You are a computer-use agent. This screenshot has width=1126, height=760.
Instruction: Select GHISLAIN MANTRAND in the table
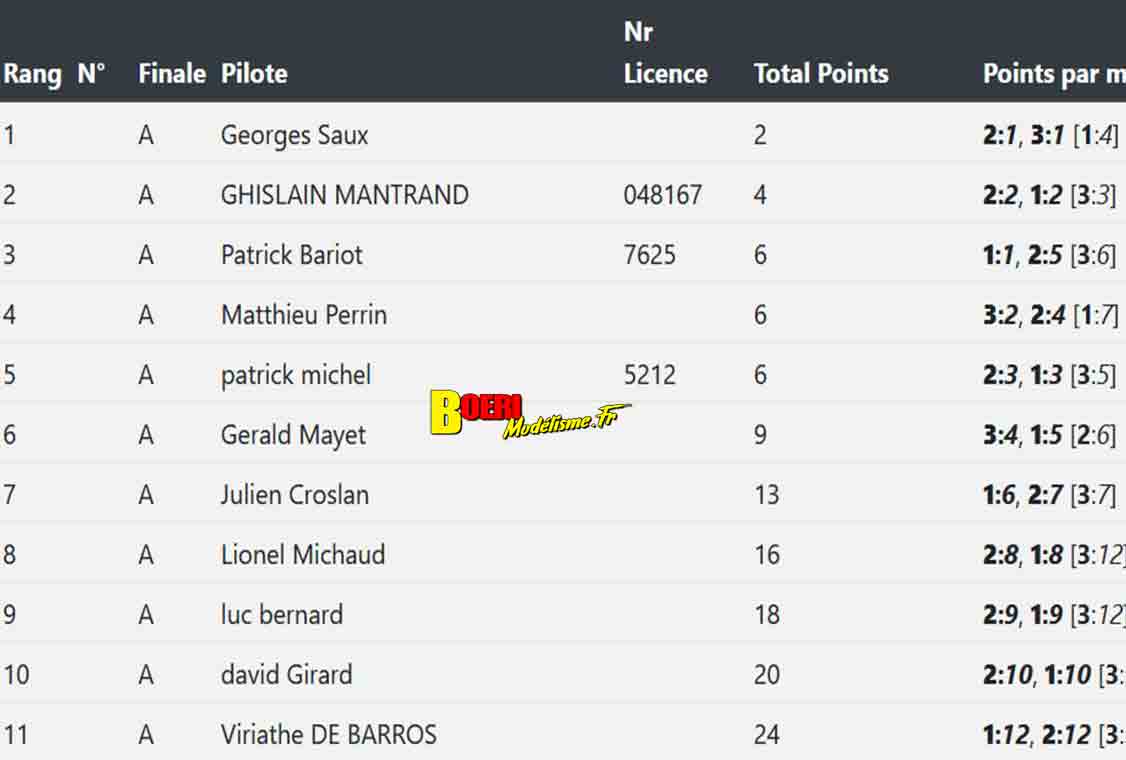click(345, 195)
